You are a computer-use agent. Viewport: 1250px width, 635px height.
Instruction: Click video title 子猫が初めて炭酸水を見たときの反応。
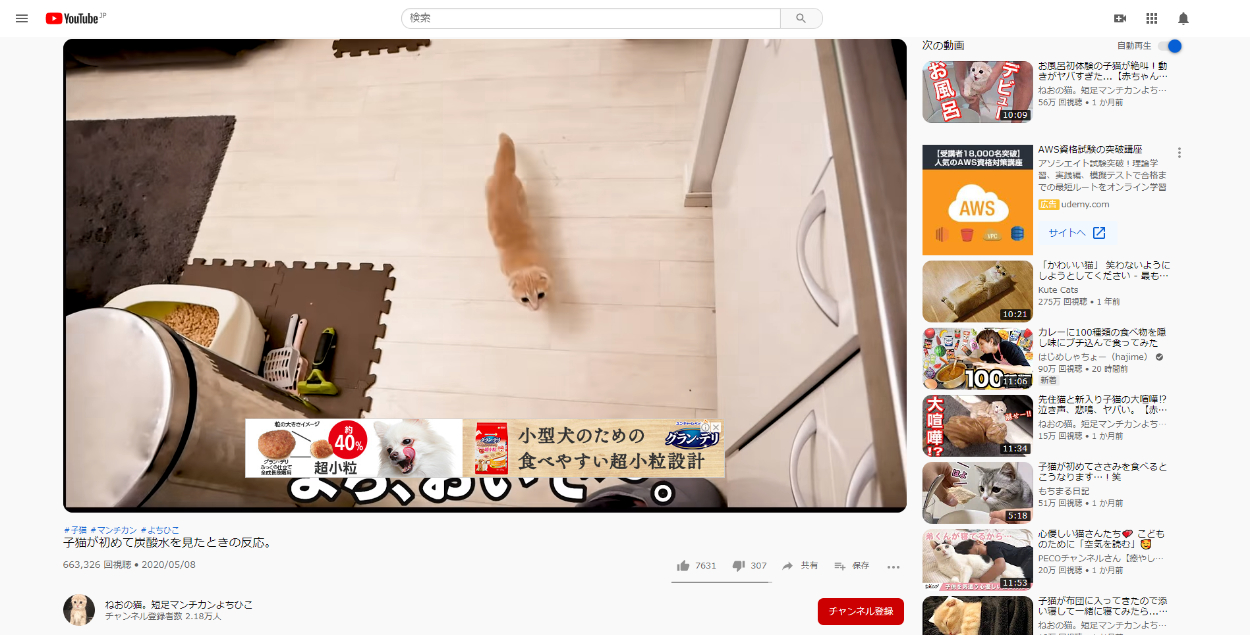168,543
